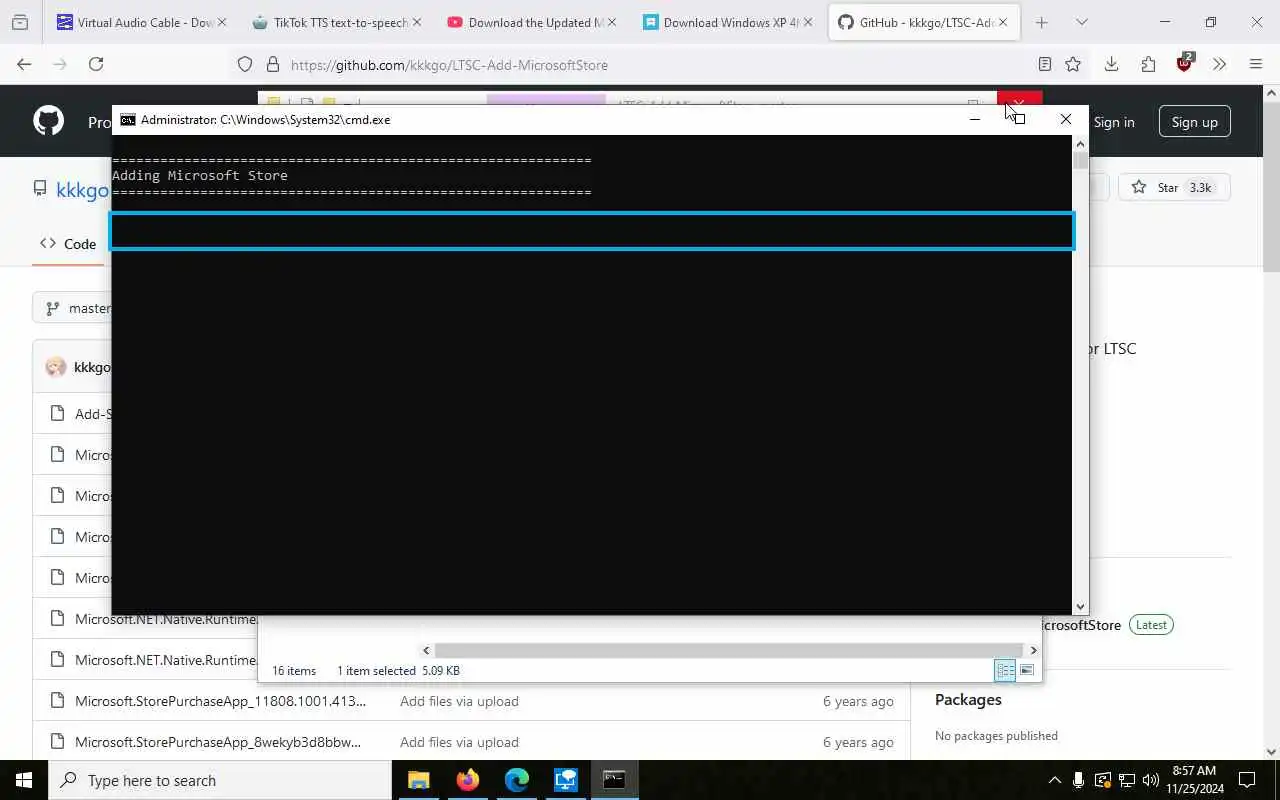
Task: Expand more Firefox toolbar tools chevron
Action: tap(1219, 64)
